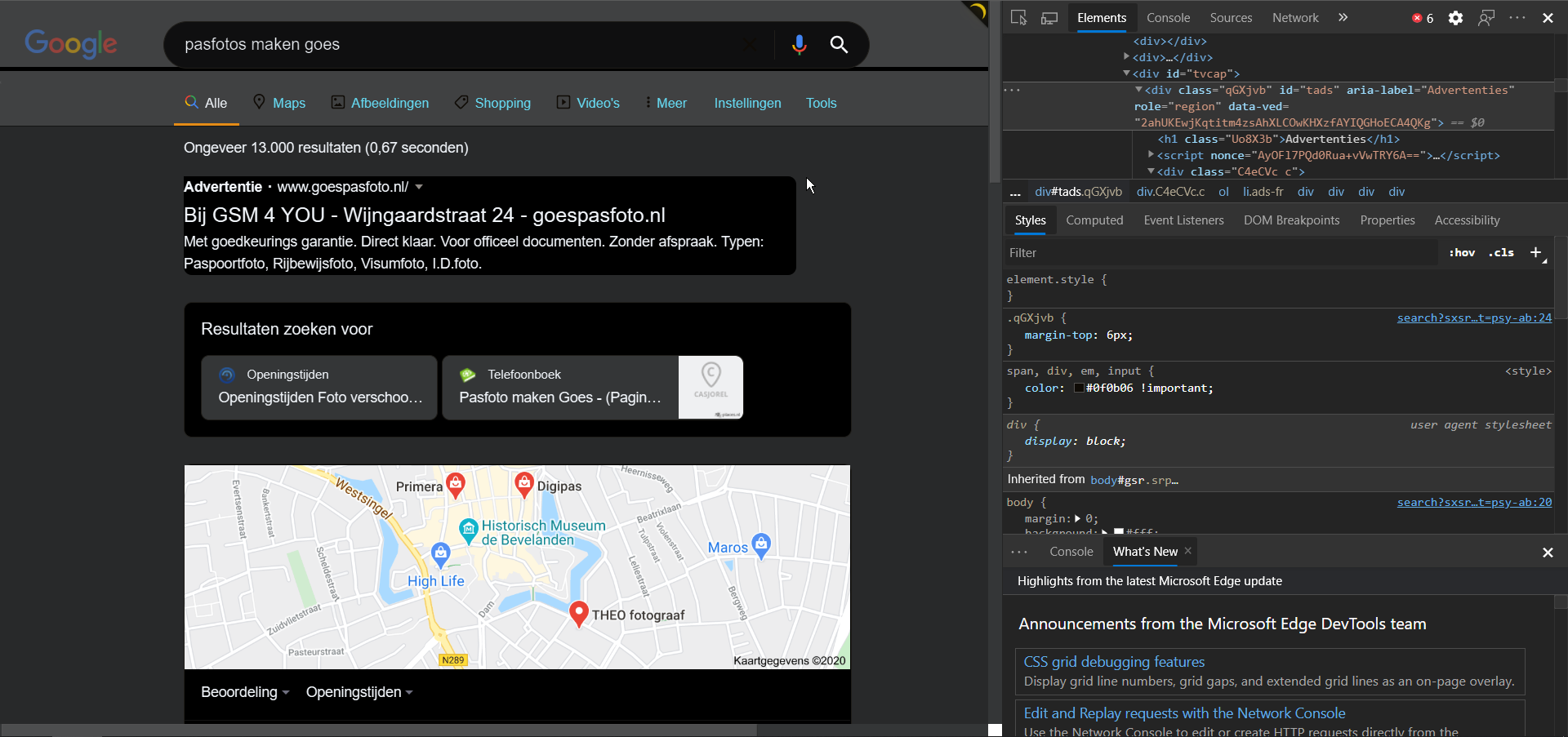This screenshot has width=1568, height=737.
Task: Select the DOM Breakpoints pane tab
Action: point(1291,220)
